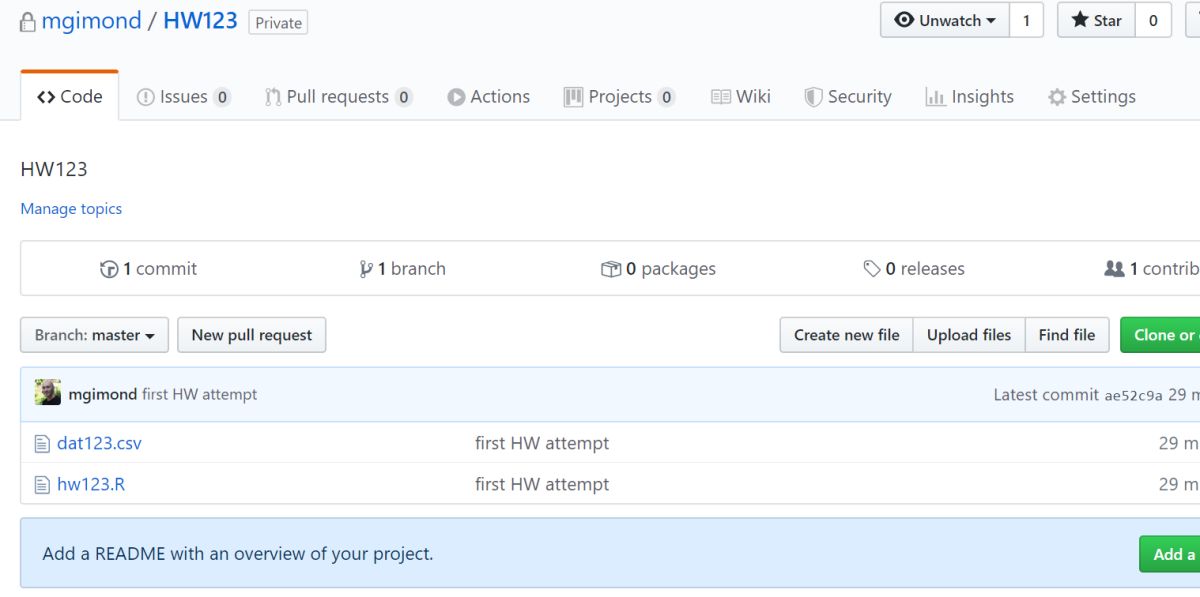Open the Pull requests tab
The width and height of the screenshot is (1200, 597).
point(339,97)
